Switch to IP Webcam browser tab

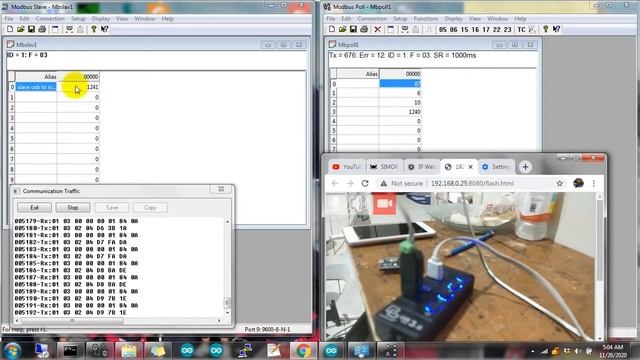422,167
